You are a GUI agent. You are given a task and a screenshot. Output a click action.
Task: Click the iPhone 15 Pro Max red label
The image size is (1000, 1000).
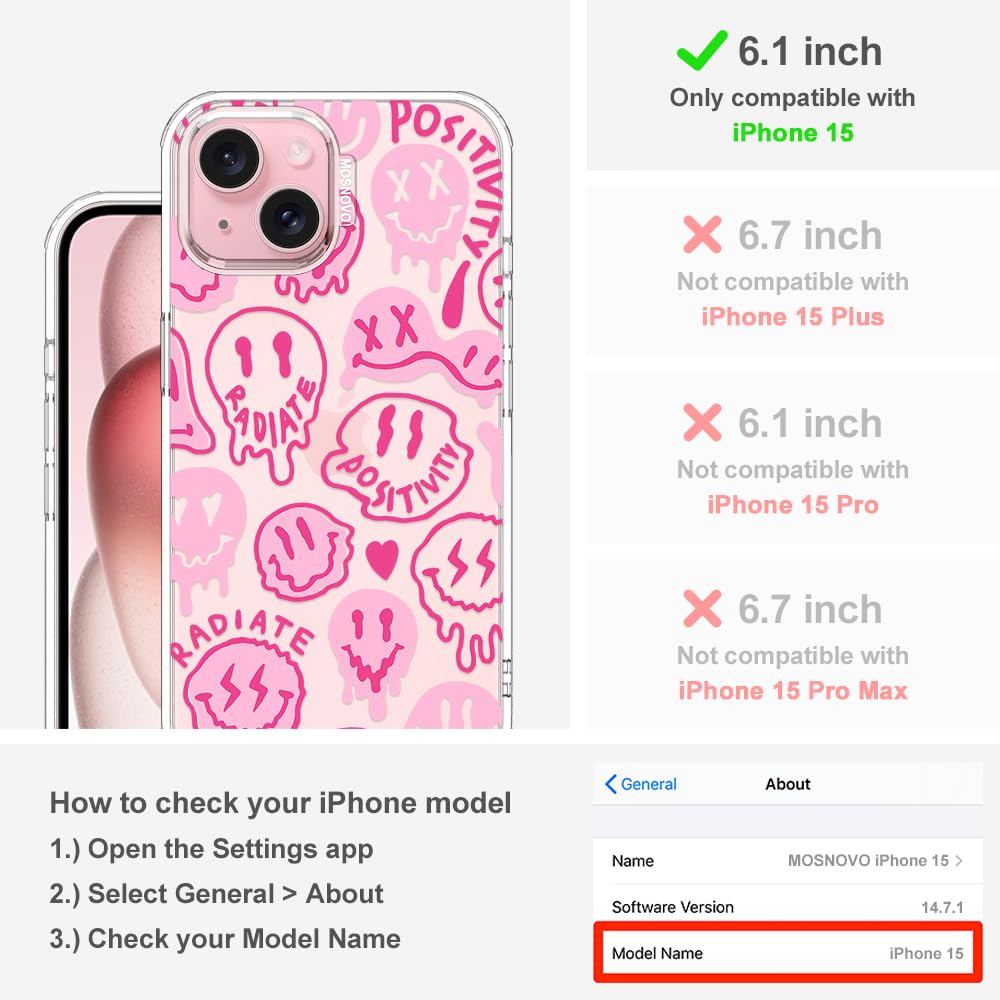point(793,691)
